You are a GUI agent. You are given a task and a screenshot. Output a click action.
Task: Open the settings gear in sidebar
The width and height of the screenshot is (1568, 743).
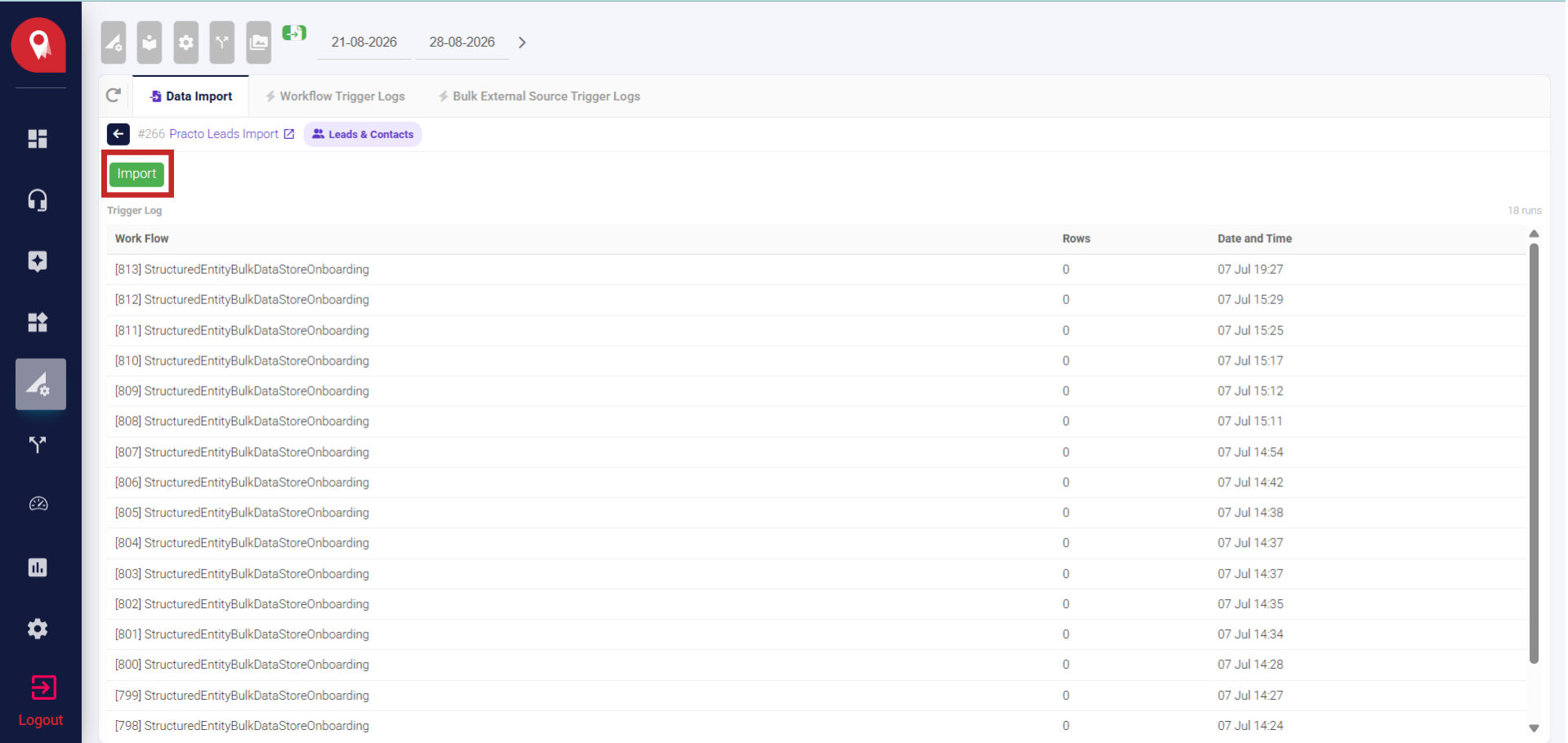tap(38, 629)
